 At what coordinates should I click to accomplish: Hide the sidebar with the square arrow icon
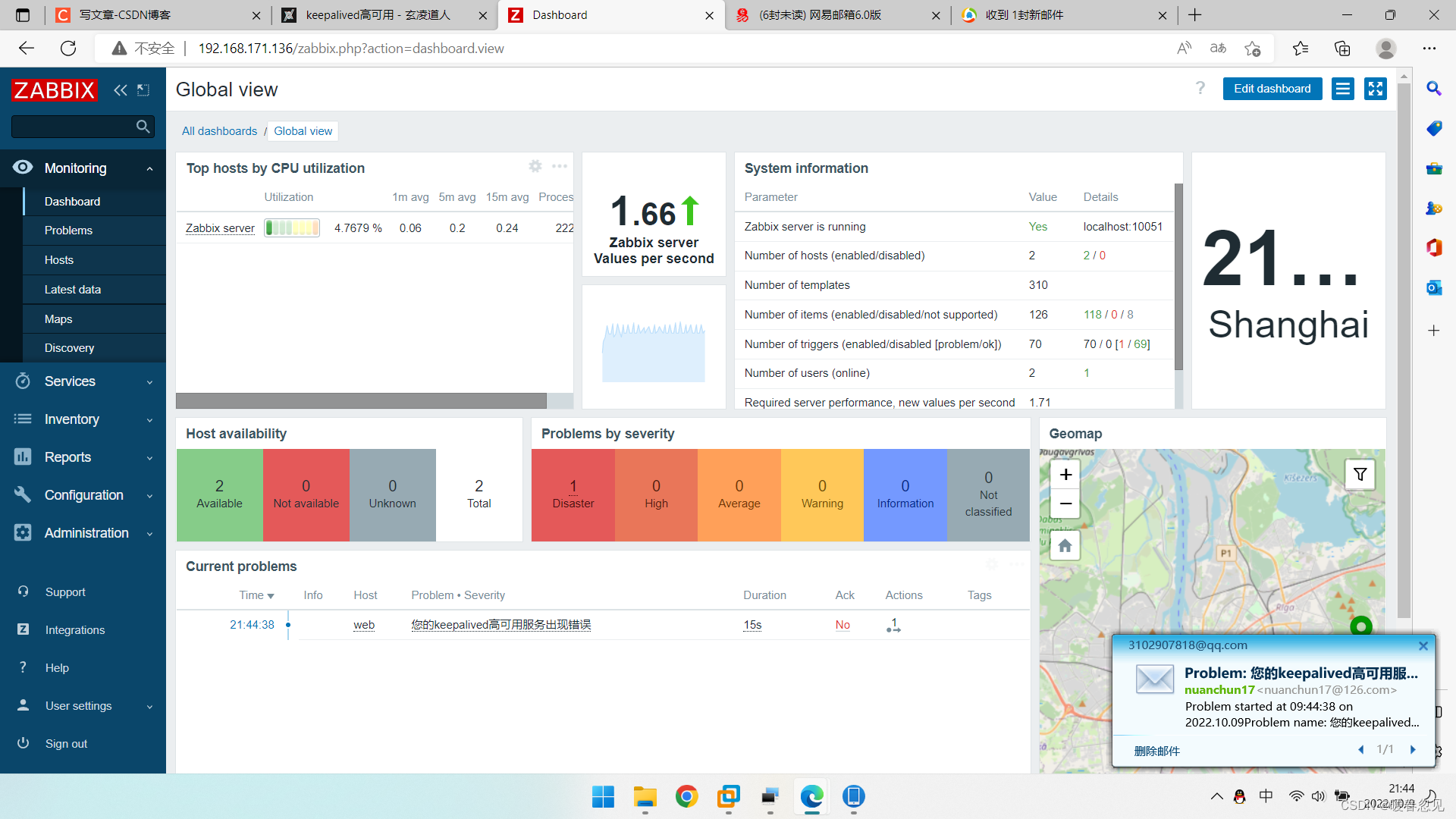click(x=143, y=90)
